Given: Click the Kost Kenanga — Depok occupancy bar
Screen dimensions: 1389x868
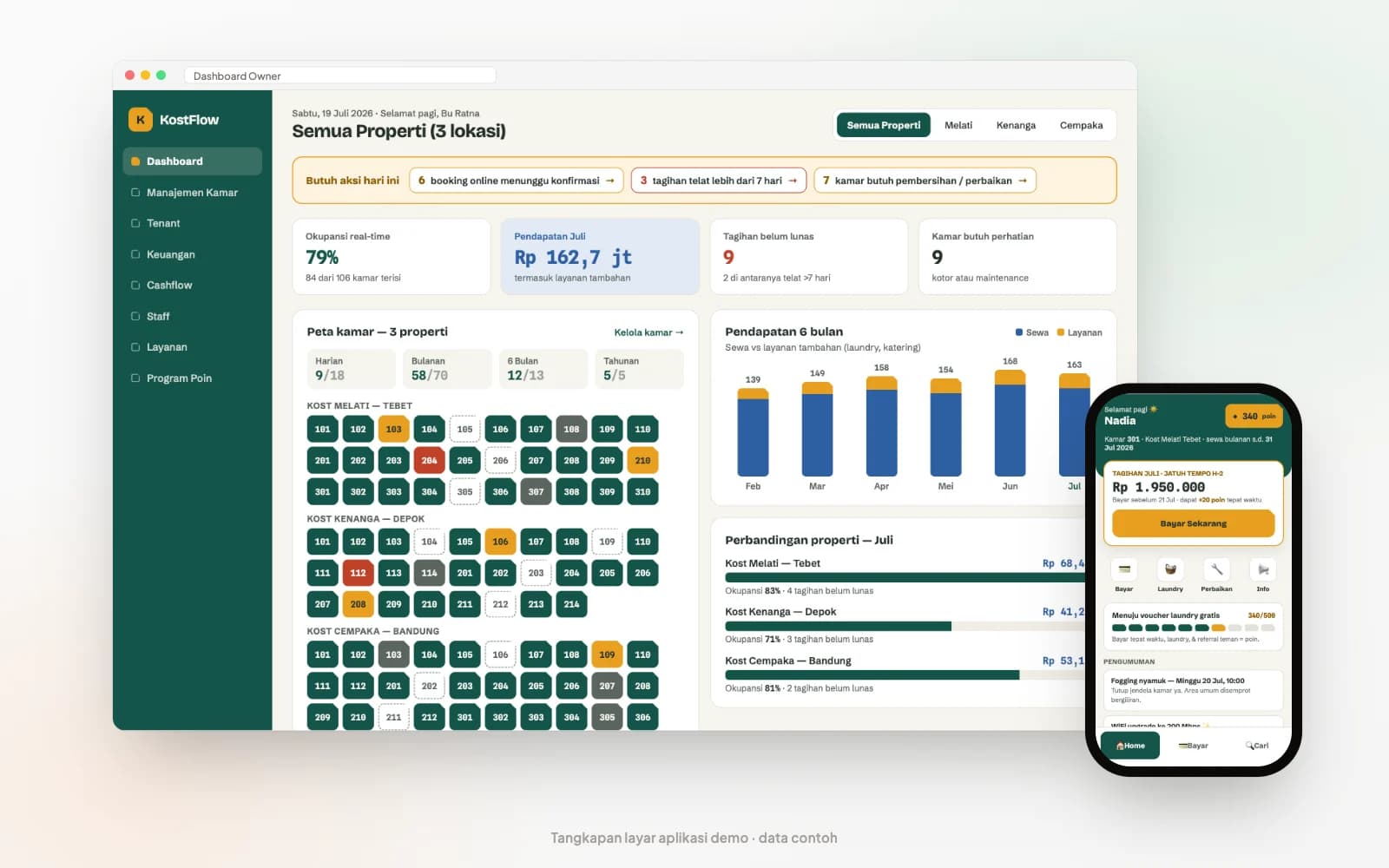Looking at the screenshot, I should (905, 626).
